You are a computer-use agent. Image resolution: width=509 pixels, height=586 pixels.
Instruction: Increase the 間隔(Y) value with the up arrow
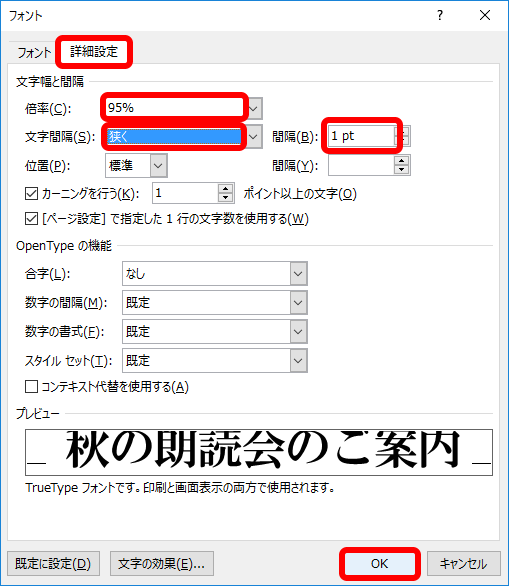[x=402, y=161]
